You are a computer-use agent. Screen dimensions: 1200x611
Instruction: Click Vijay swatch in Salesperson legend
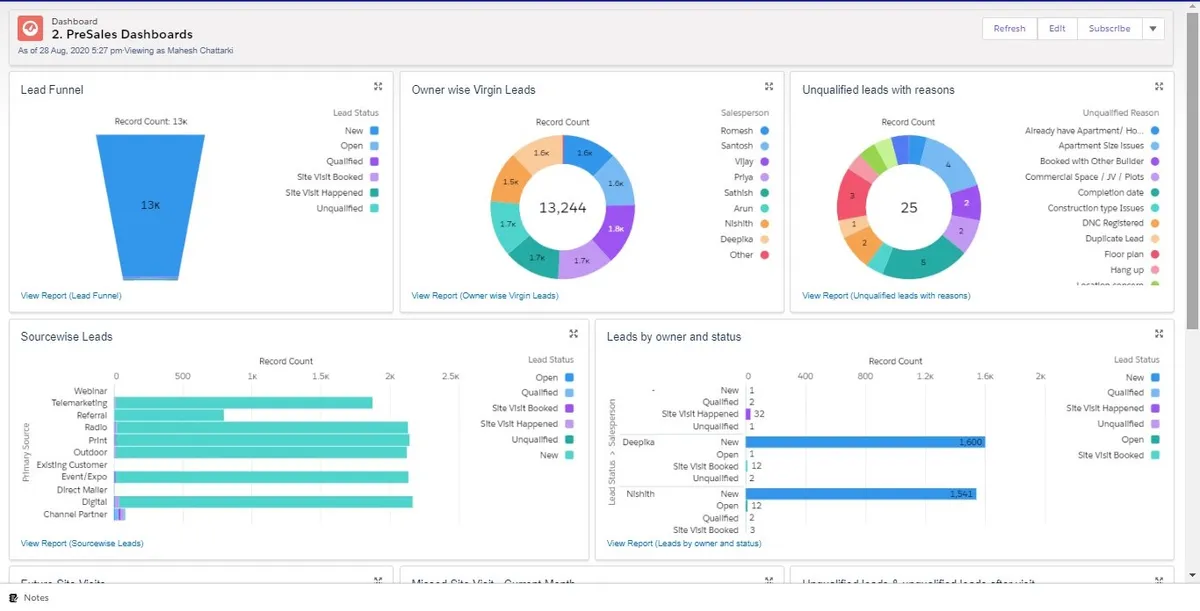point(764,161)
